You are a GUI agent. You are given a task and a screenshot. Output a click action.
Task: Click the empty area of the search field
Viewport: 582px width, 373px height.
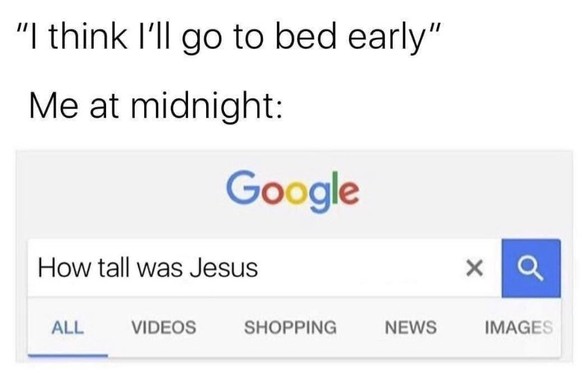(x=360, y=268)
